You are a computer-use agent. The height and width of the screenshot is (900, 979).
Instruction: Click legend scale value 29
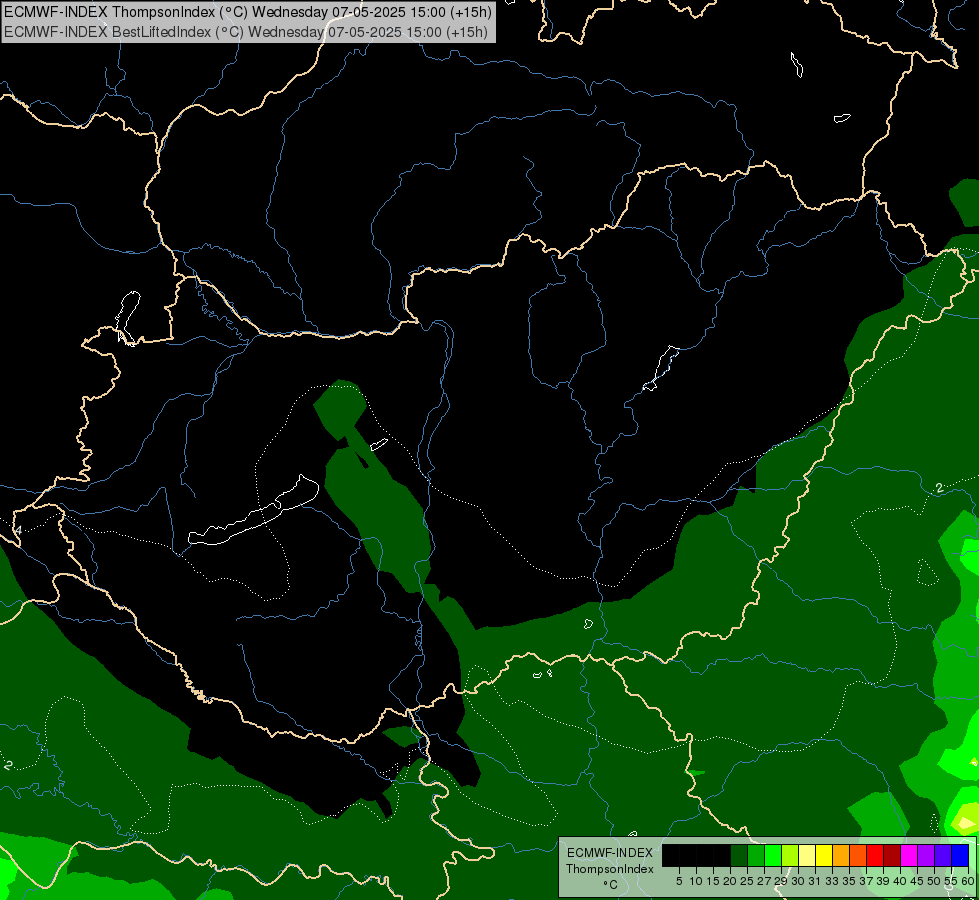tap(780, 881)
